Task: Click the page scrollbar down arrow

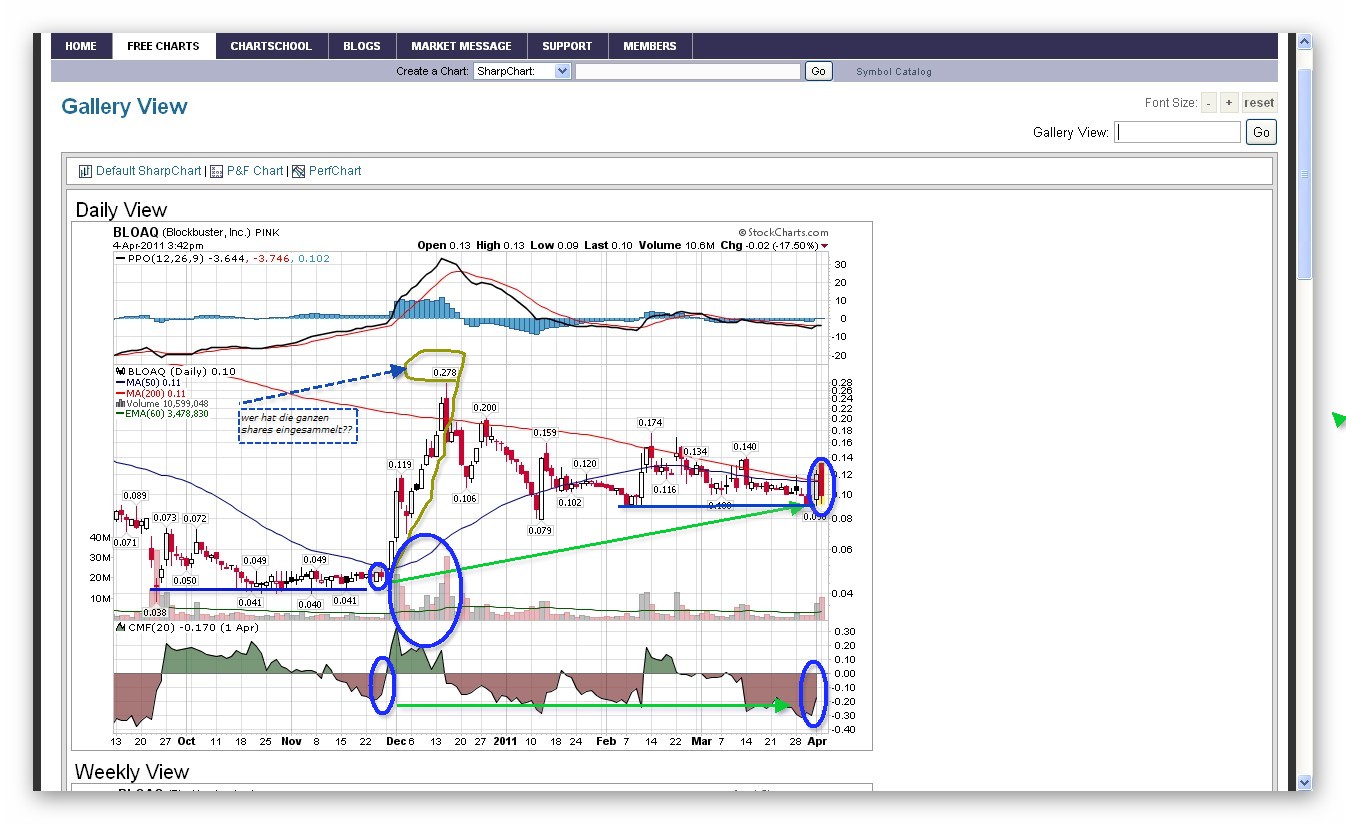Action: click(x=1304, y=782)
